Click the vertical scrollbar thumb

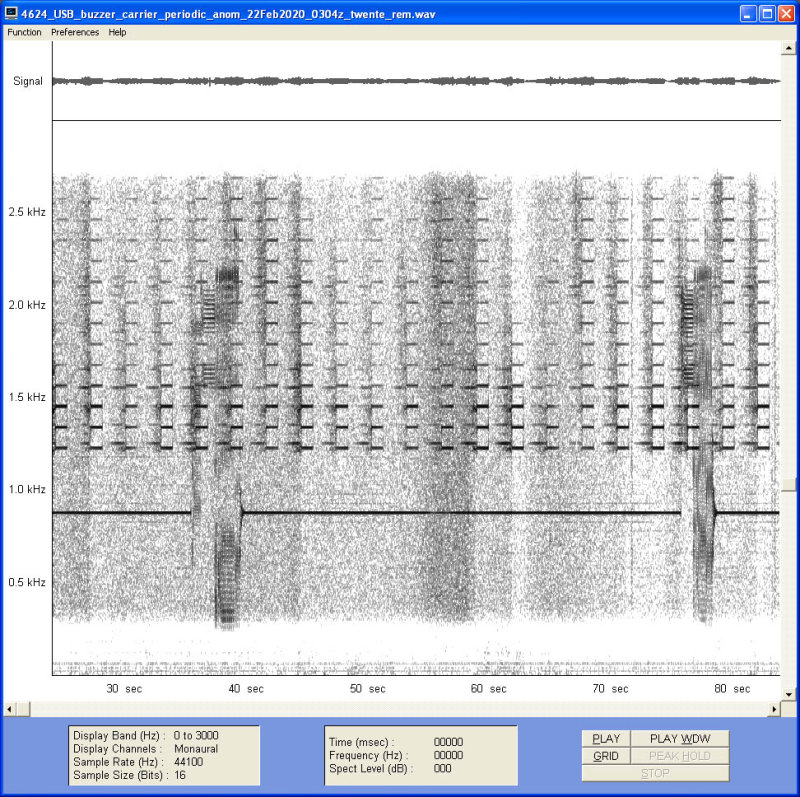pos(789,485)
